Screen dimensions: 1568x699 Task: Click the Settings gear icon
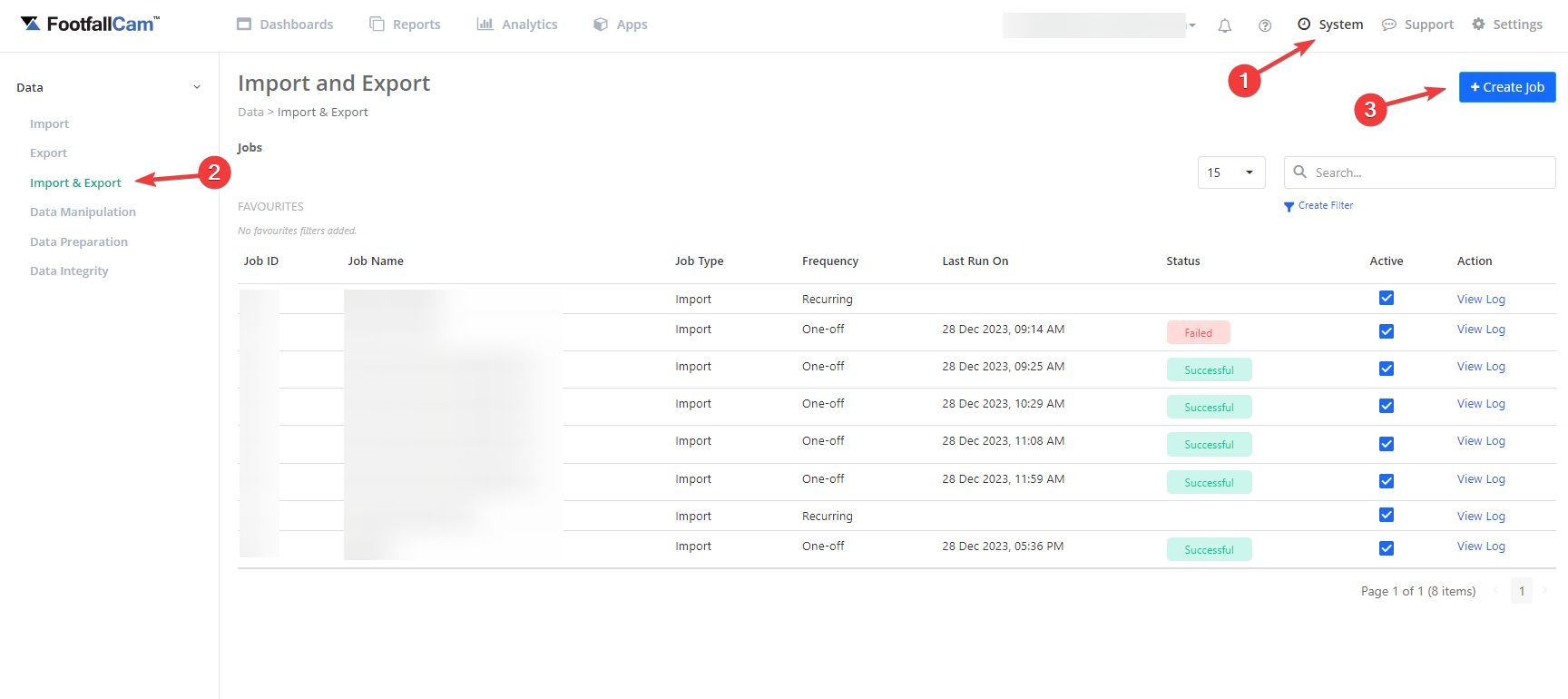(1478, 25)
